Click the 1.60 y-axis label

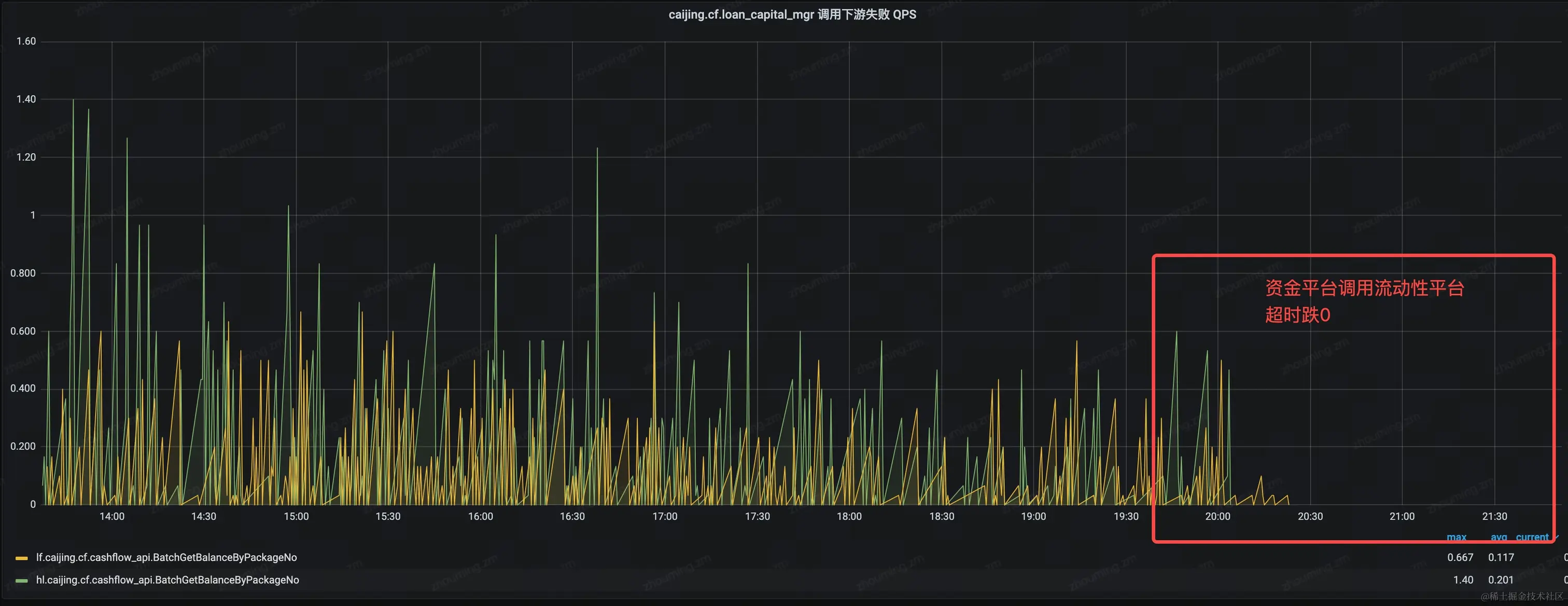pos(25,42)
